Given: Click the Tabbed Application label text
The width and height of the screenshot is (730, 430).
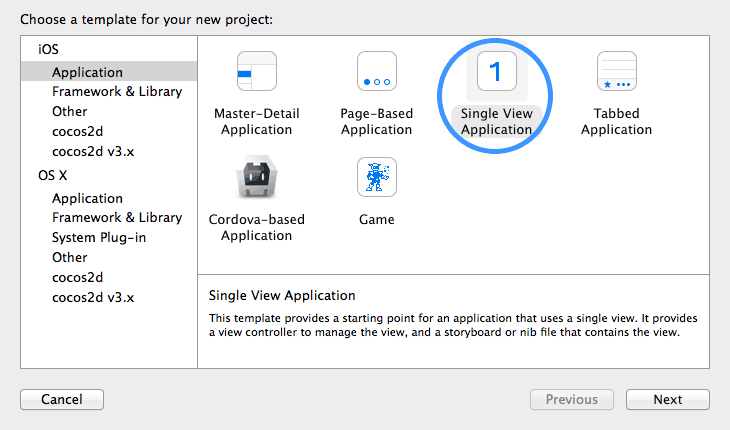Looking at the screenshot, I should tap(616, 122).
